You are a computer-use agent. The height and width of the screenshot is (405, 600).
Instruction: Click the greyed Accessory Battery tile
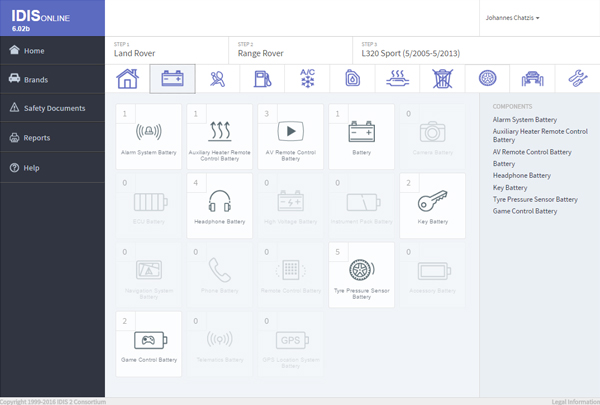pos(432,275)
